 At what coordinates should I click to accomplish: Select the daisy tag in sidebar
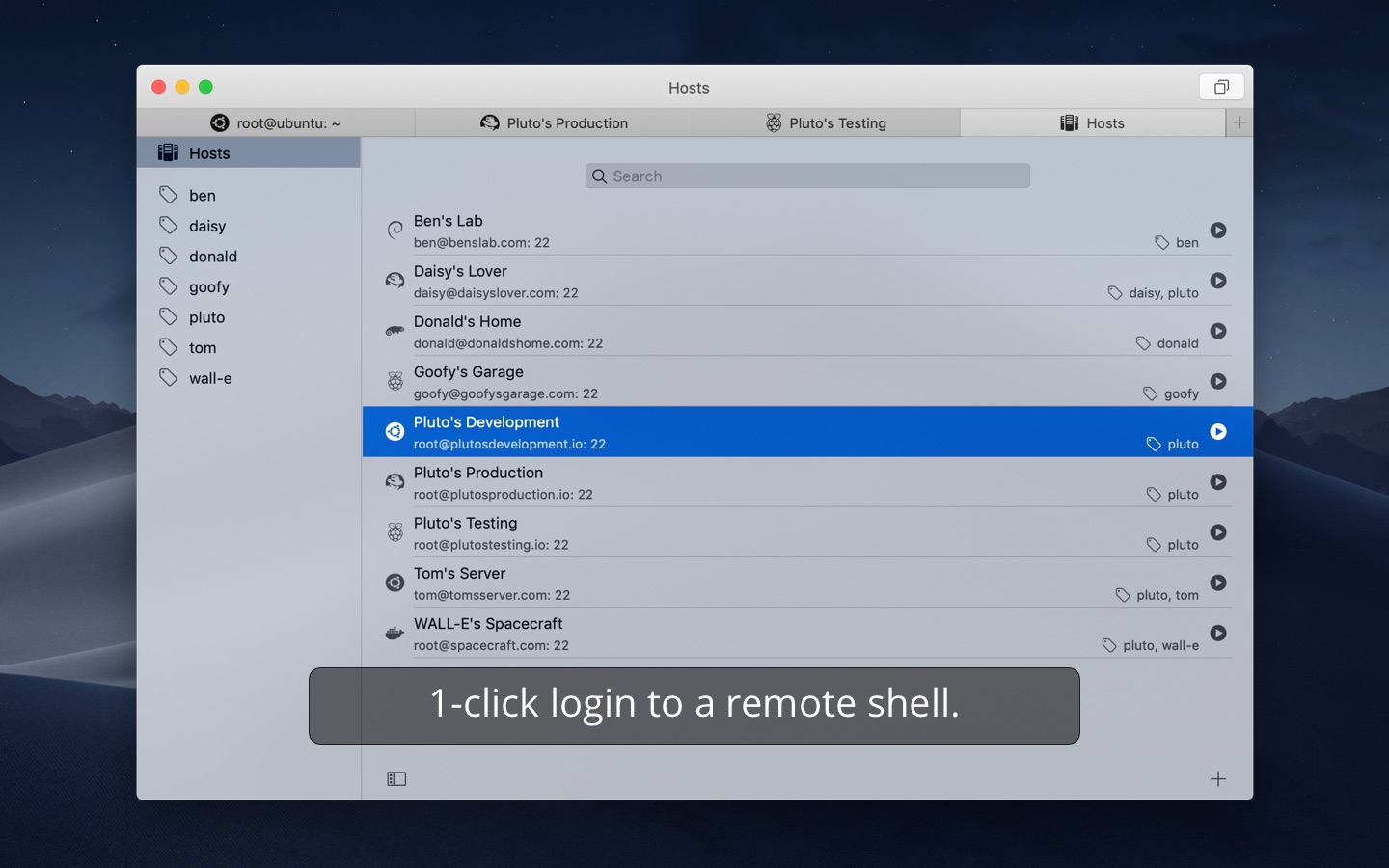click(206, 226)
